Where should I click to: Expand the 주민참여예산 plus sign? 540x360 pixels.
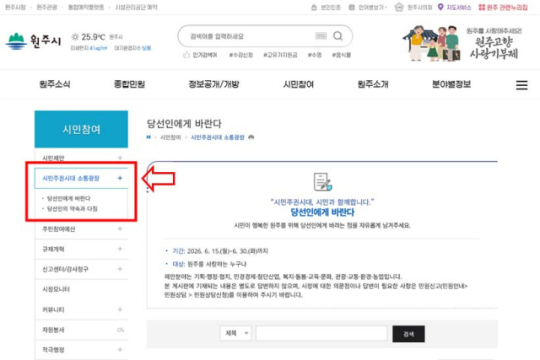120,228
